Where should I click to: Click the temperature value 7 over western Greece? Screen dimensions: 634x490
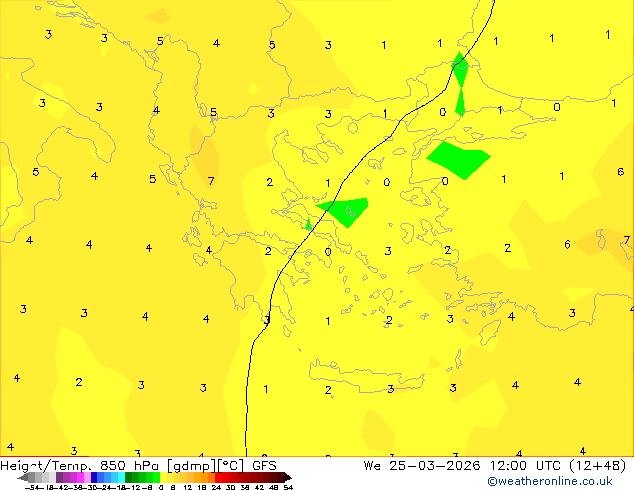211,182
